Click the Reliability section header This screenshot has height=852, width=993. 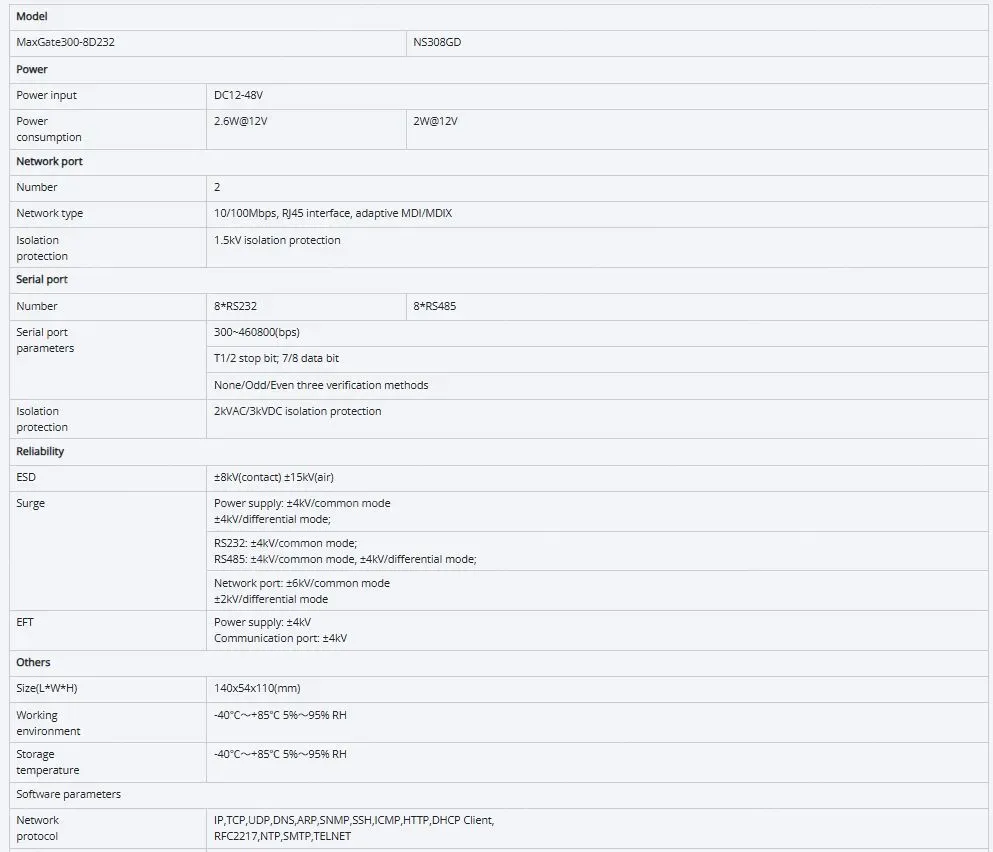pos(40,451)
